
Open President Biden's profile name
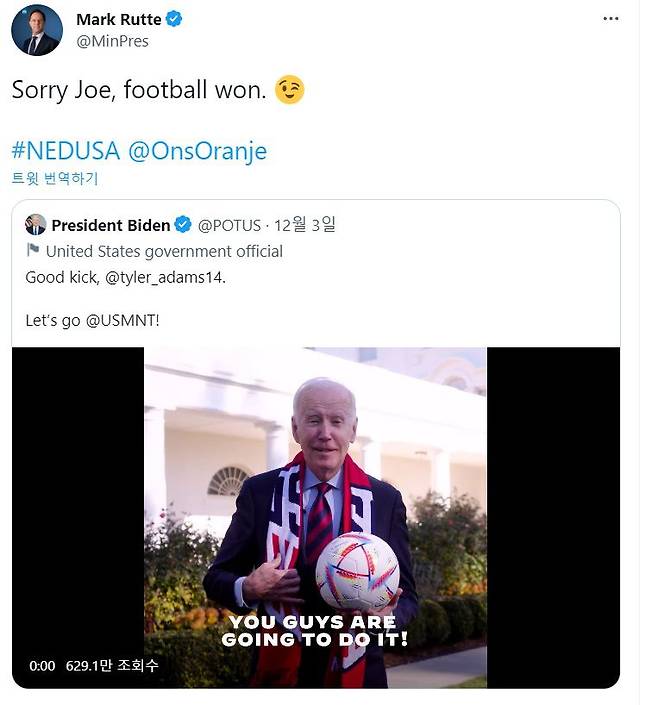110,225
